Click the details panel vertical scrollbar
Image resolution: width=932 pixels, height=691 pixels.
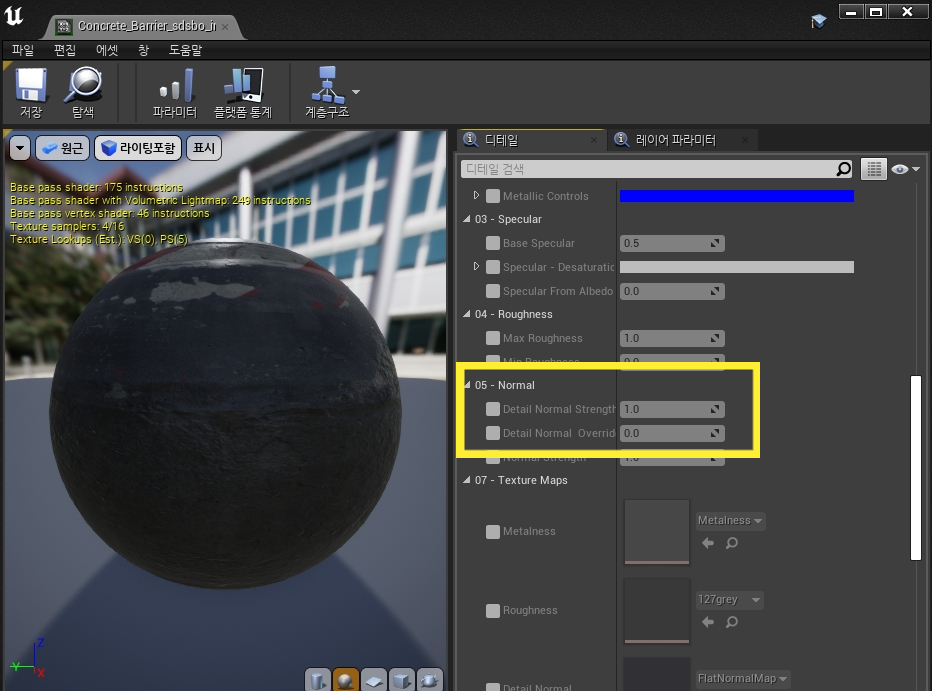pyautogui.click(x=915, y=468)
